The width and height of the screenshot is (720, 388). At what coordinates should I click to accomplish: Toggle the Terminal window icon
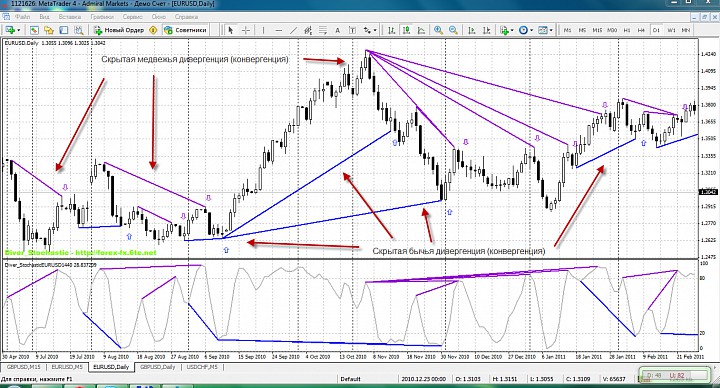pos(64,30)
